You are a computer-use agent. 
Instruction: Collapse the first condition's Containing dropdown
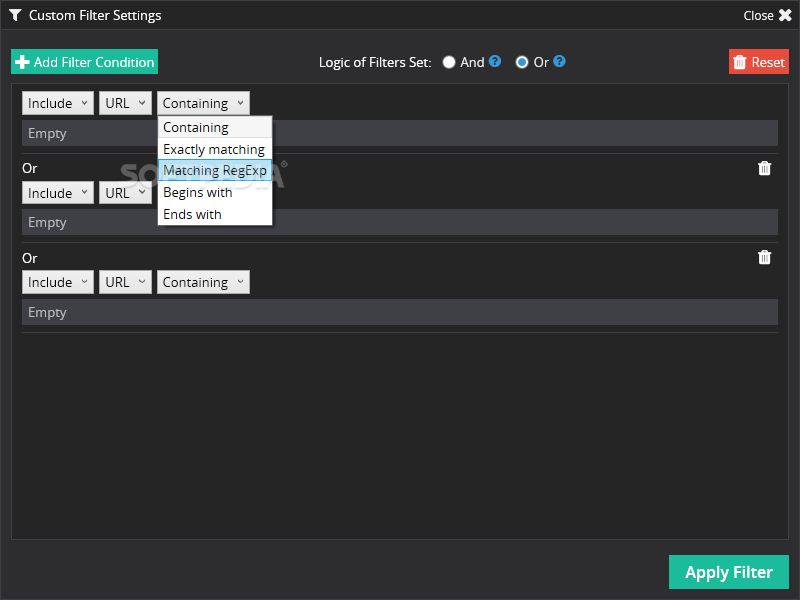203,103
